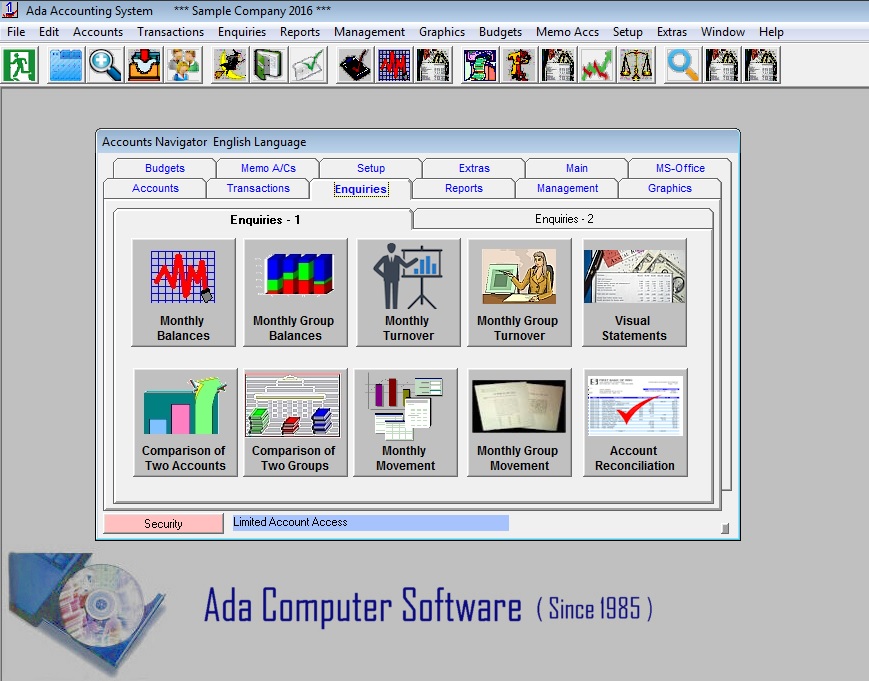Screen dimensions: 869x681
Task: Switch to the Management navigator tab
Action: pos(567,188)
